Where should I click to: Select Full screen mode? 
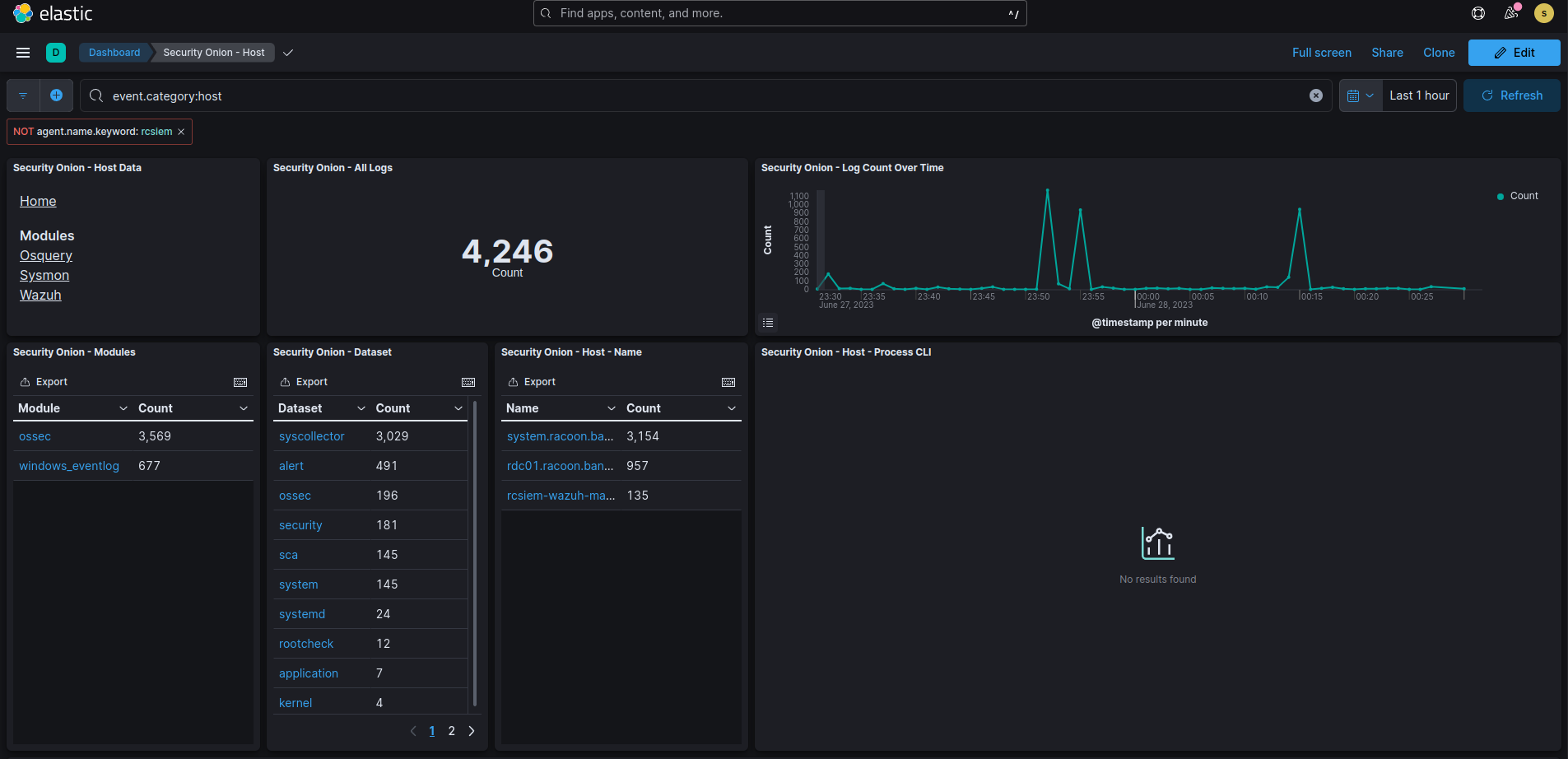click(1321, 52)
